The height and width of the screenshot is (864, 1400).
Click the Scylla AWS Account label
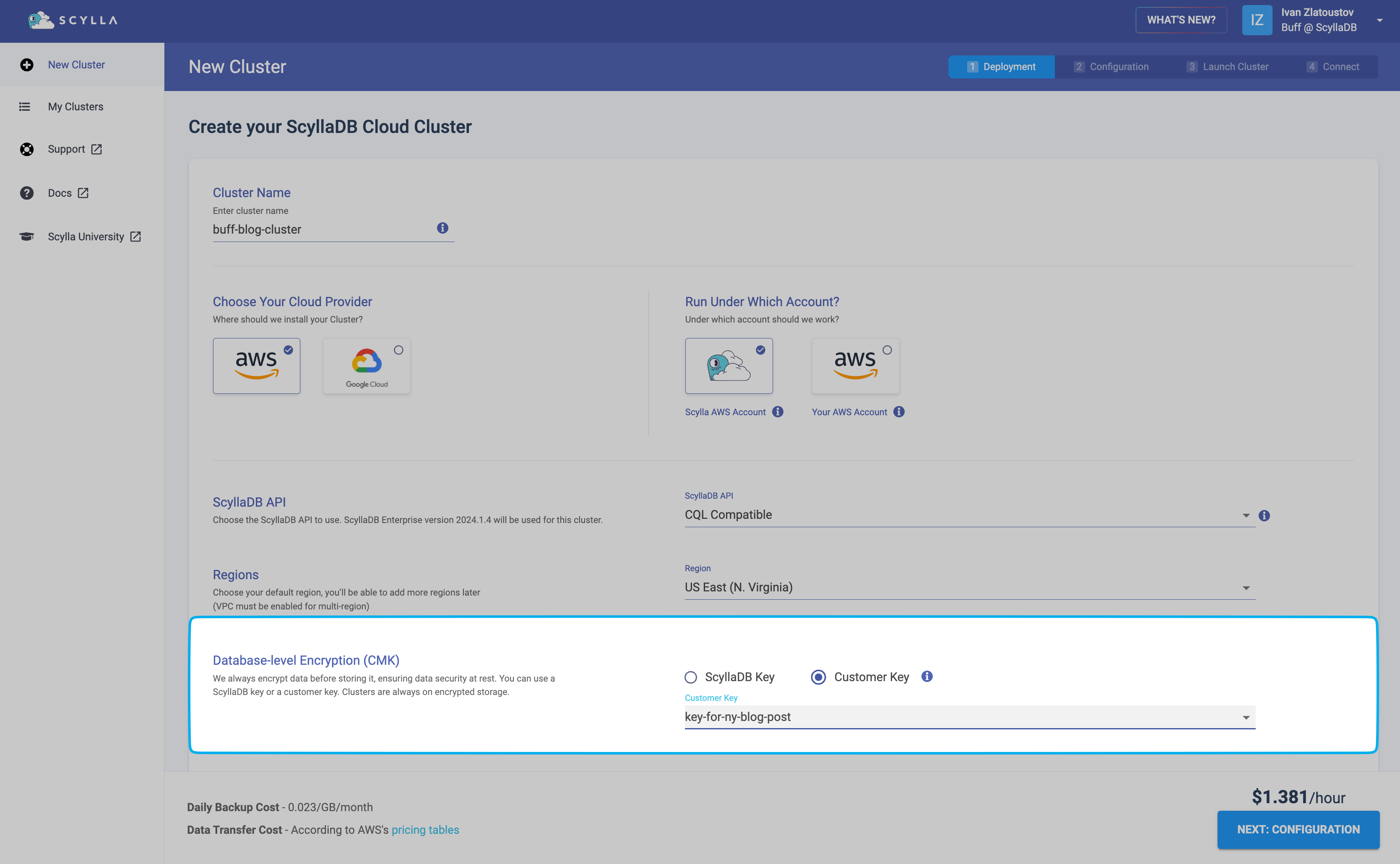725,412
